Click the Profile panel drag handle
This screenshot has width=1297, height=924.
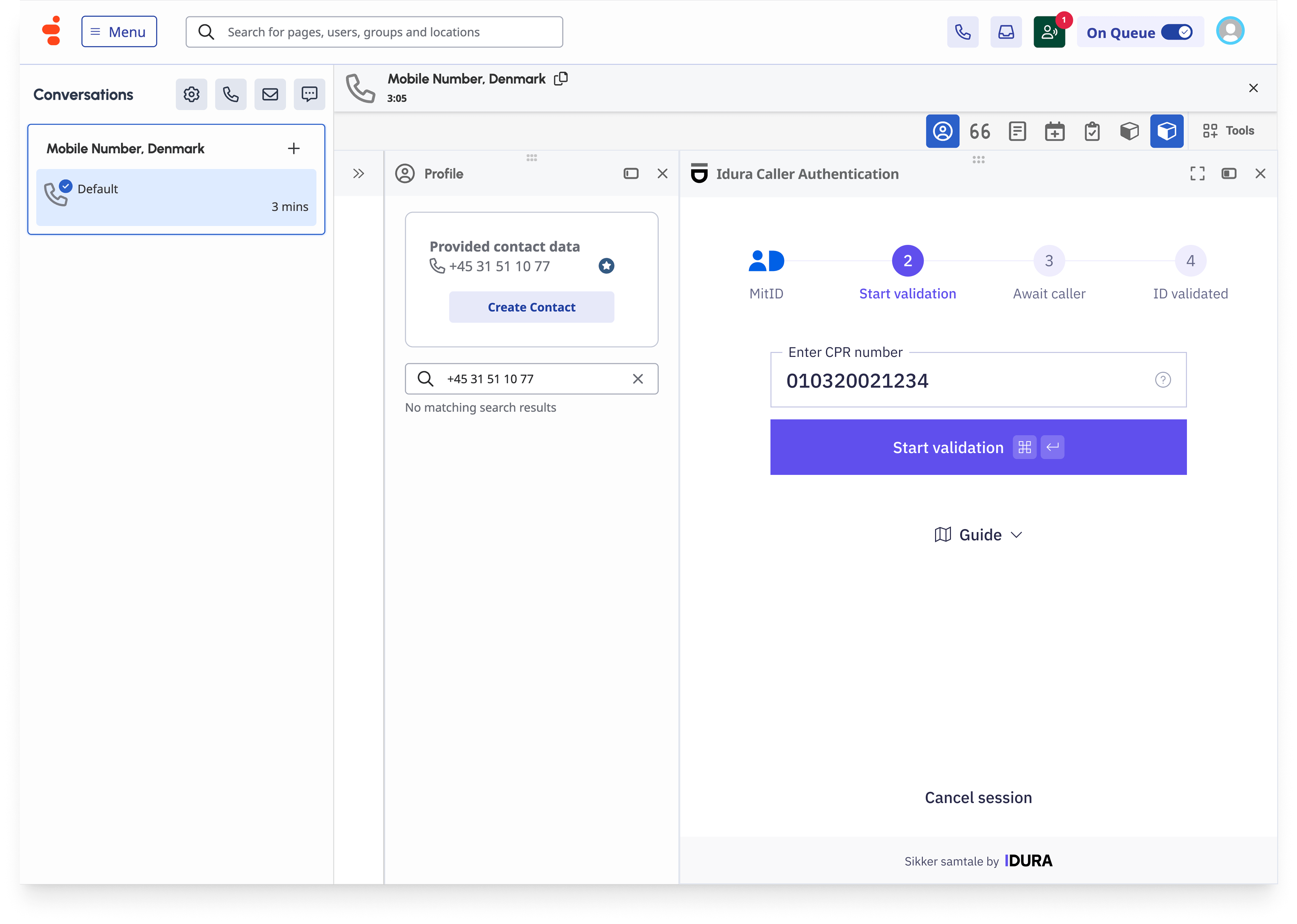(x=531, y=158)
